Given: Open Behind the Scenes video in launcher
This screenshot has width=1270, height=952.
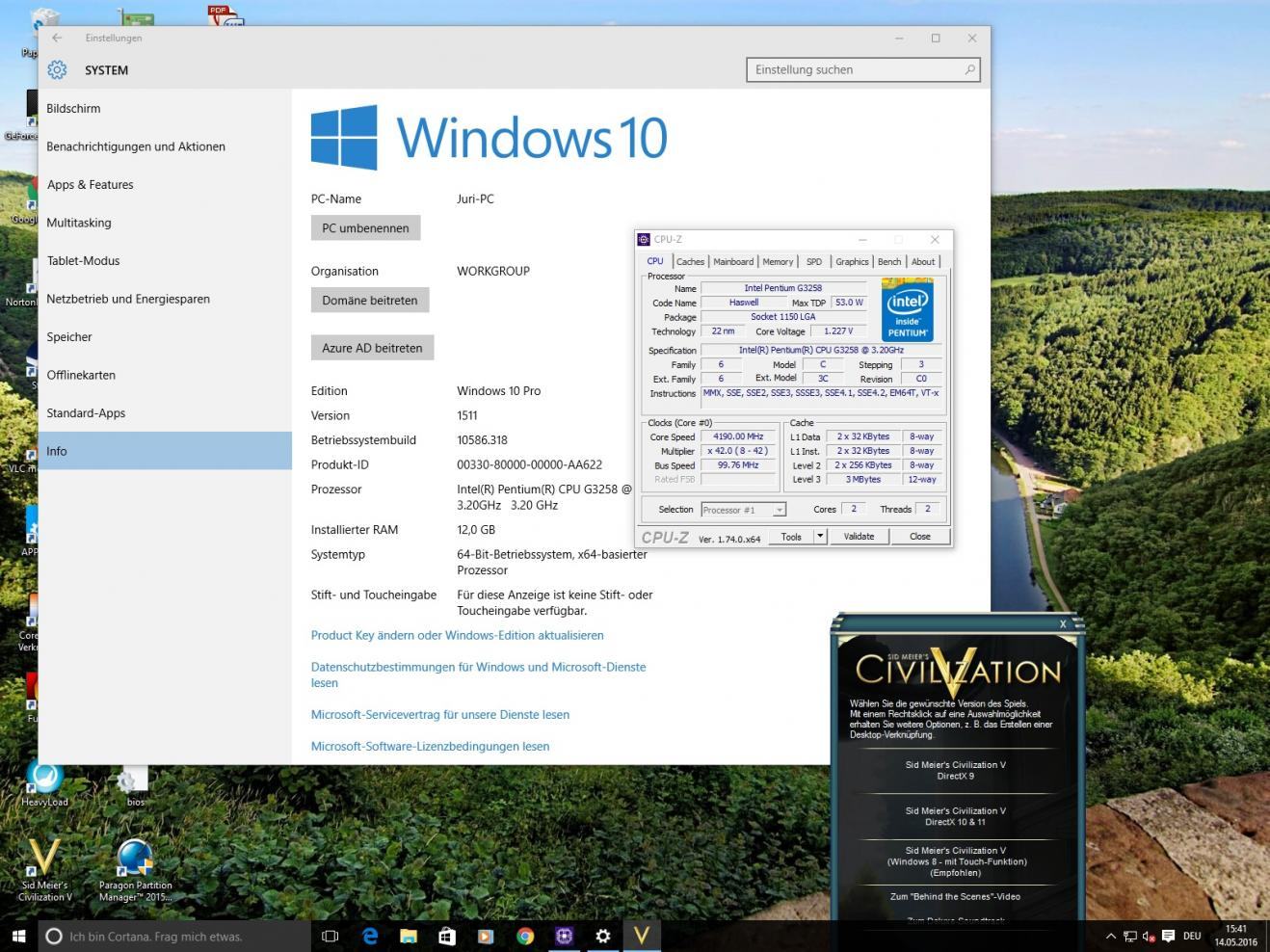Looking at the screenshot, I should 955,896.
